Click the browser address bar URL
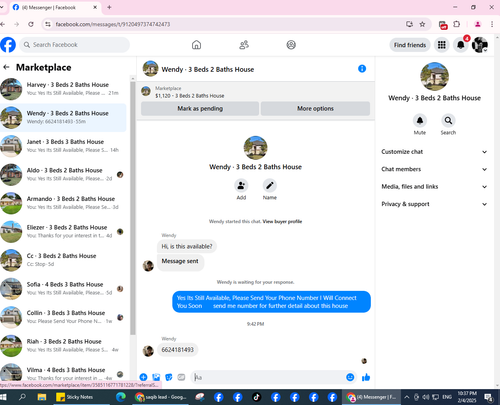This screenshot has height=405, width=500. [113, 24]
